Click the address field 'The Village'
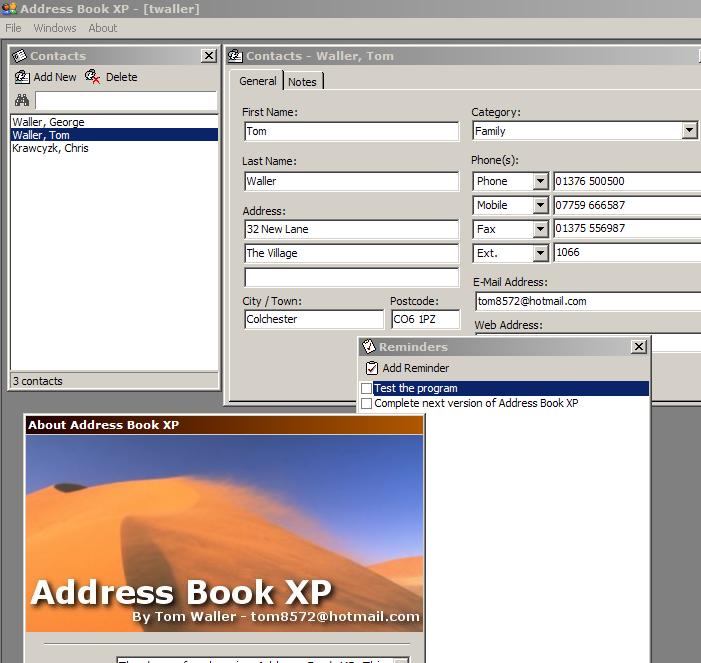Screen dimensions: 701x663 click(x=351, y=253)
